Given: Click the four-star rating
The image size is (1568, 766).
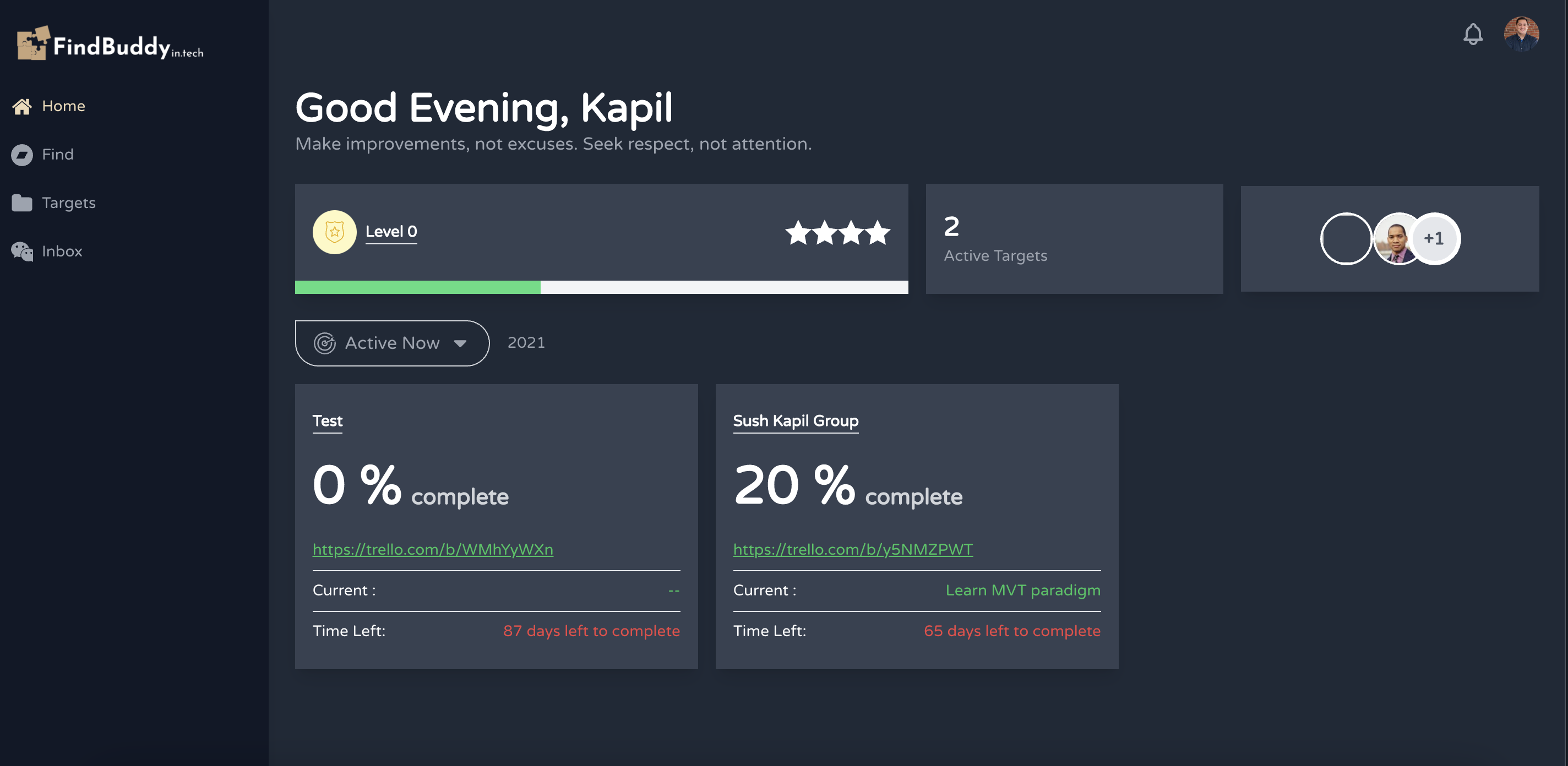Looking at the screenshot, I should pos(837,232).
